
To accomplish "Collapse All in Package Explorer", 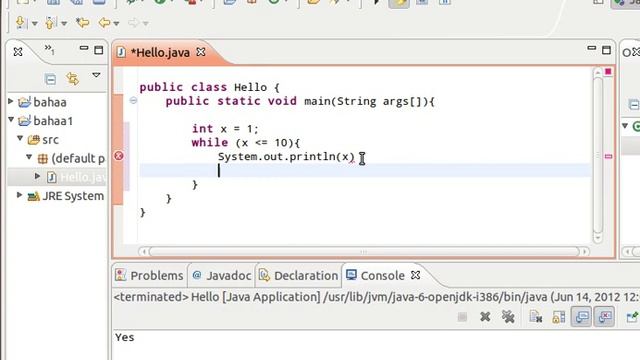I will (50, 78).
